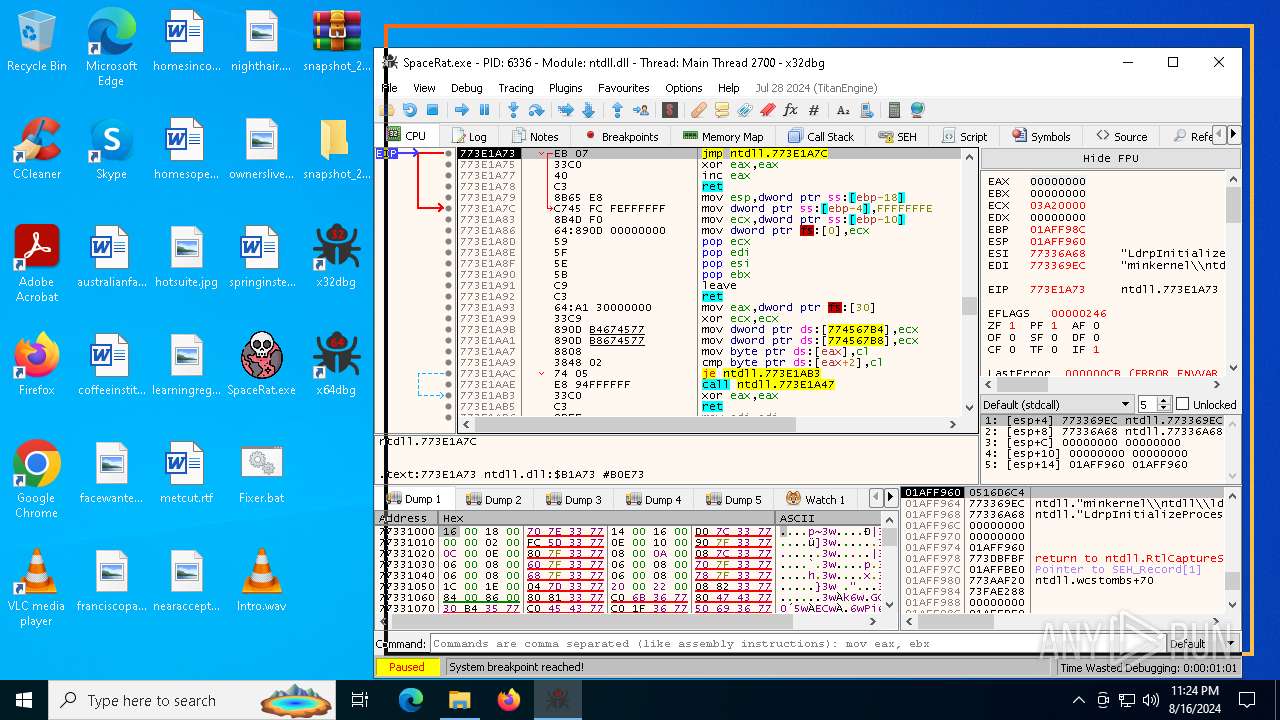Open Scylla plugin icon in toolbar

pos(670,110)
